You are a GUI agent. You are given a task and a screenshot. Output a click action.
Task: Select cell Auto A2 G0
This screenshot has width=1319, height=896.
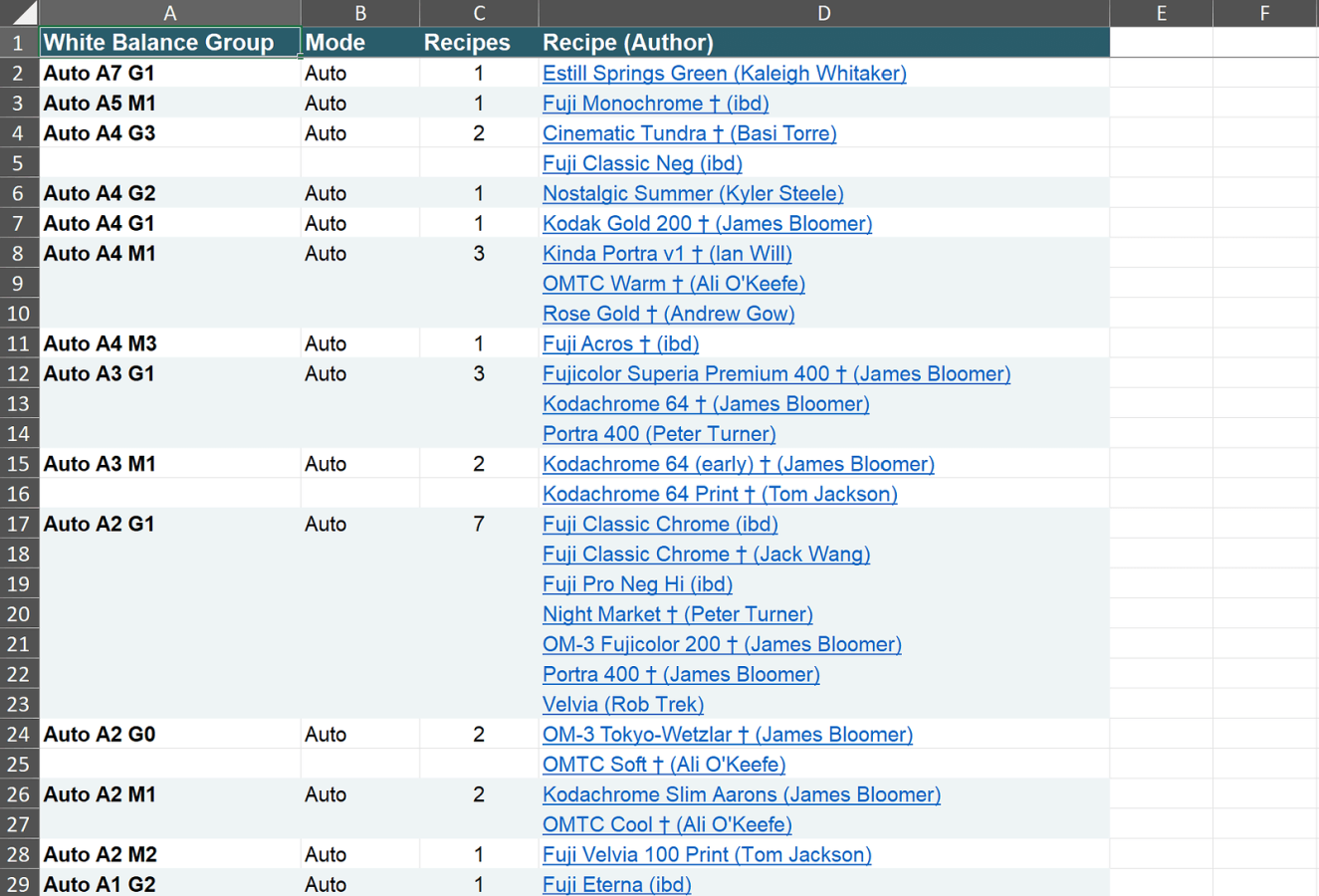[x=170, y=734]
